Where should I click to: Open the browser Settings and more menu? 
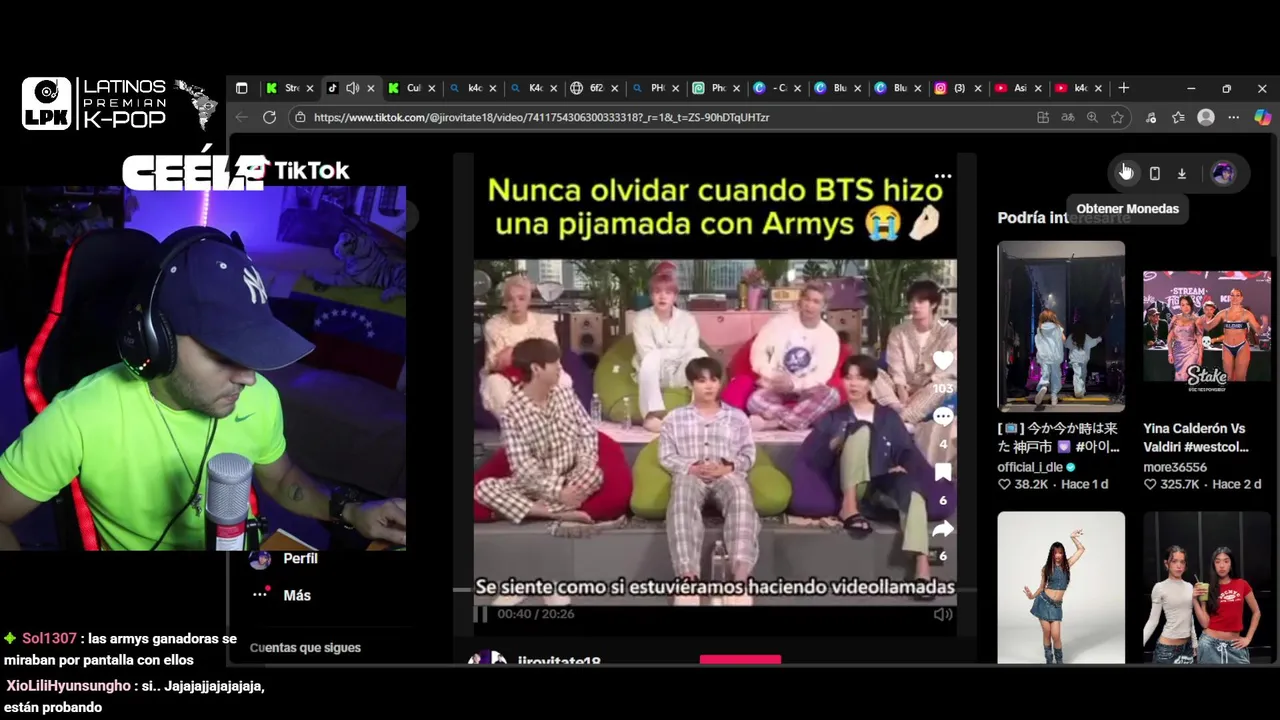(1234, 117)
